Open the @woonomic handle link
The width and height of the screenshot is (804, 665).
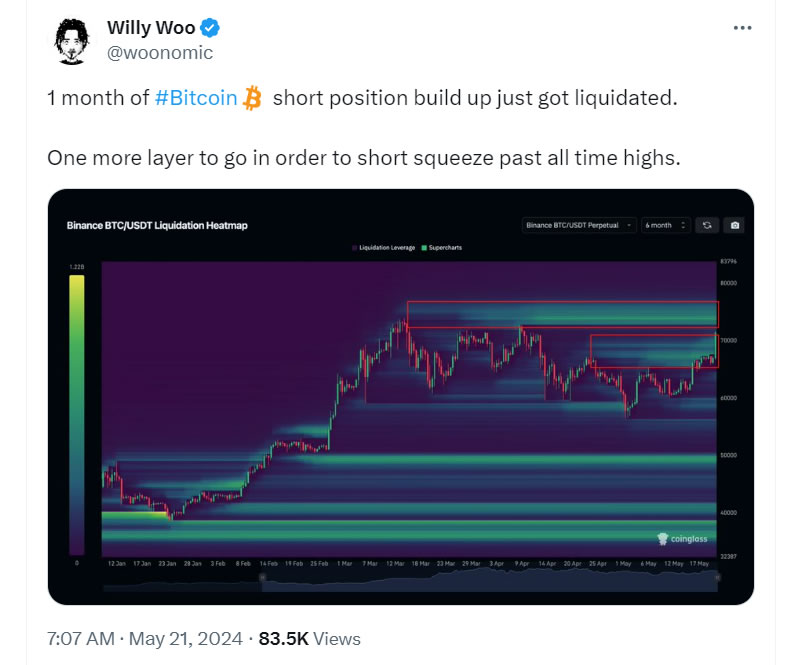click(159, 53)
